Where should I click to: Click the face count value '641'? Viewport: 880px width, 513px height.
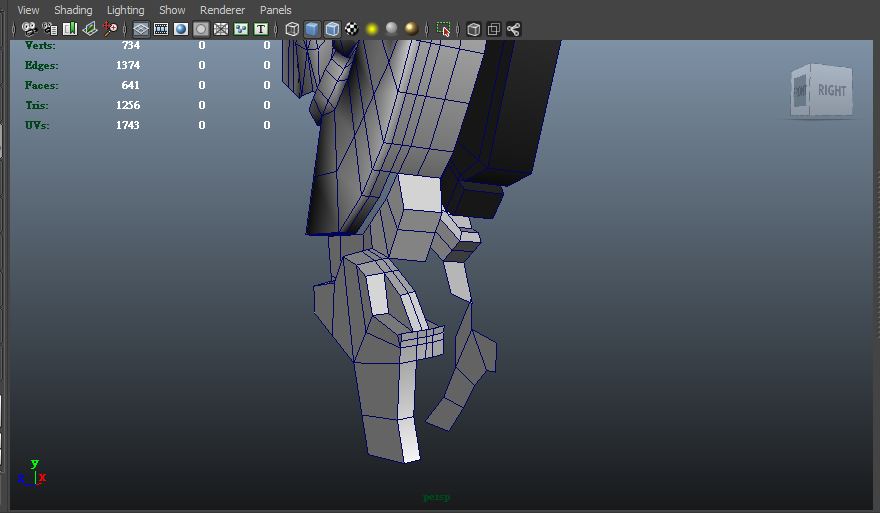(130, 85)
